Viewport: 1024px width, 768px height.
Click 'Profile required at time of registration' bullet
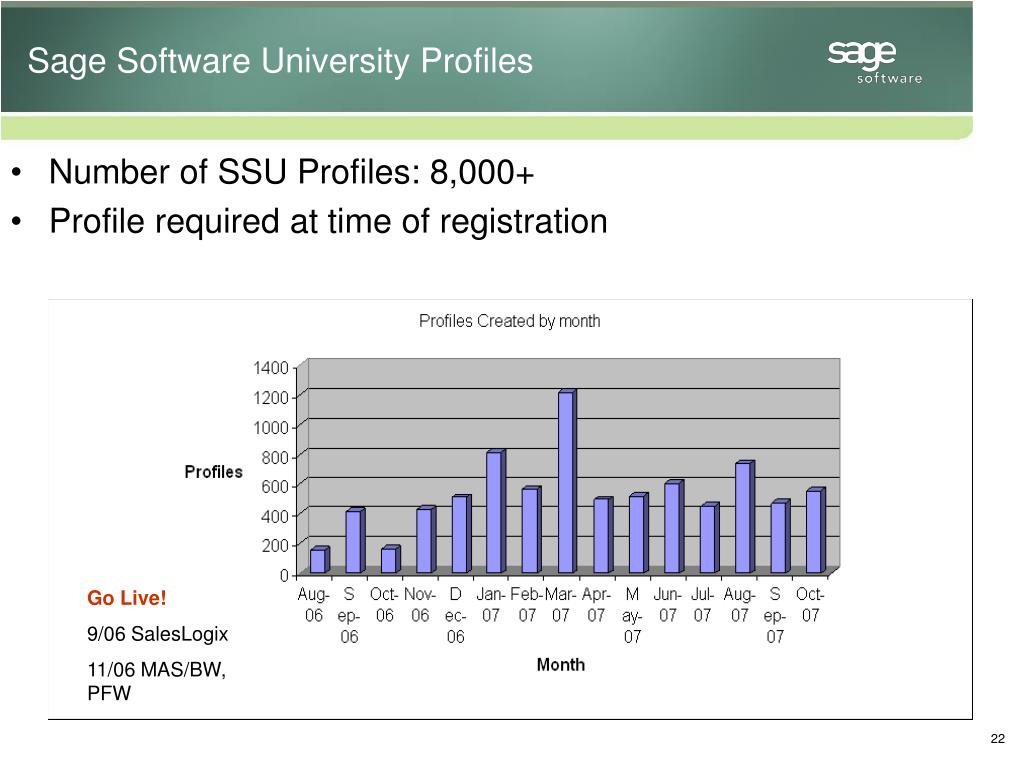[328, 221]
